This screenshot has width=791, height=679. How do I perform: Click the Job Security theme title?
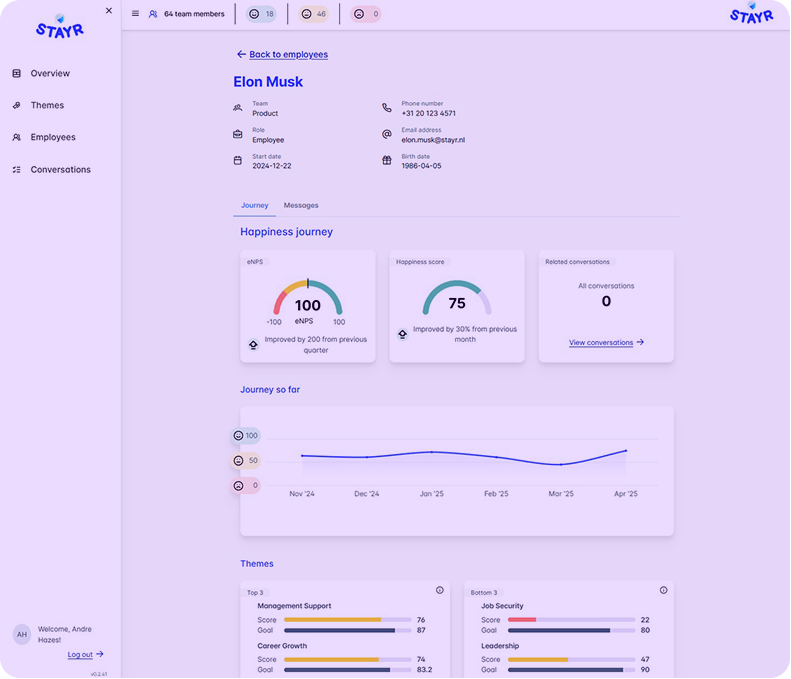coord(502,606)
